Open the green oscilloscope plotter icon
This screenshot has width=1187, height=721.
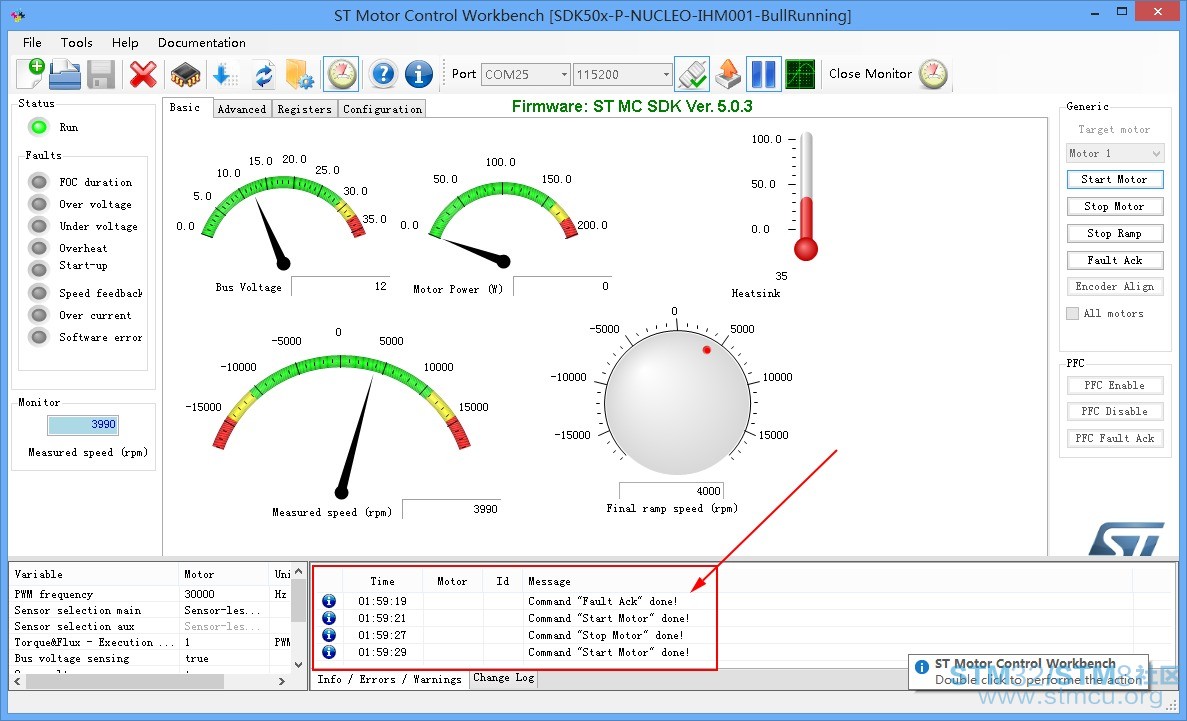[x=800, y=74]
